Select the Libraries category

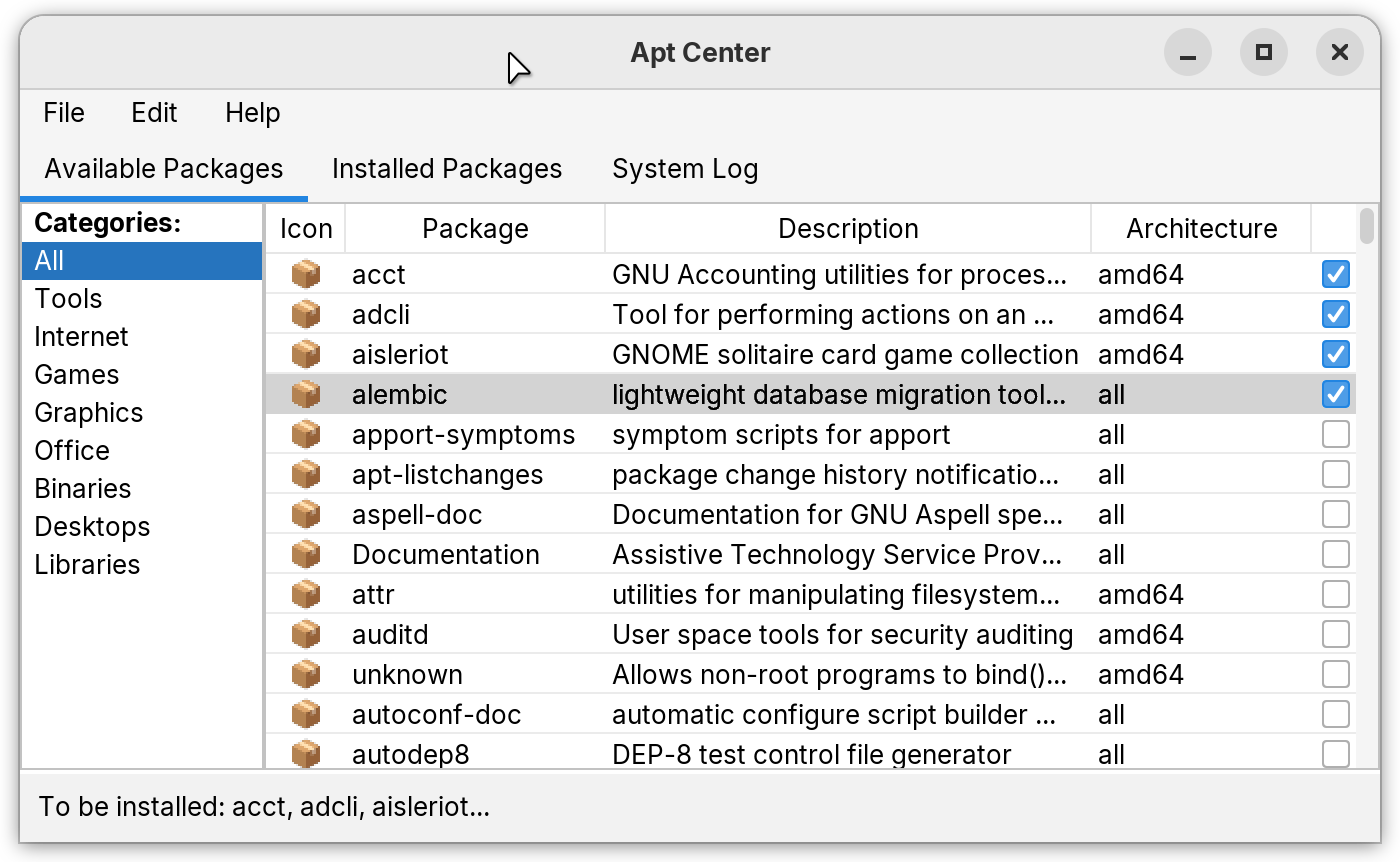click(88, 564)
